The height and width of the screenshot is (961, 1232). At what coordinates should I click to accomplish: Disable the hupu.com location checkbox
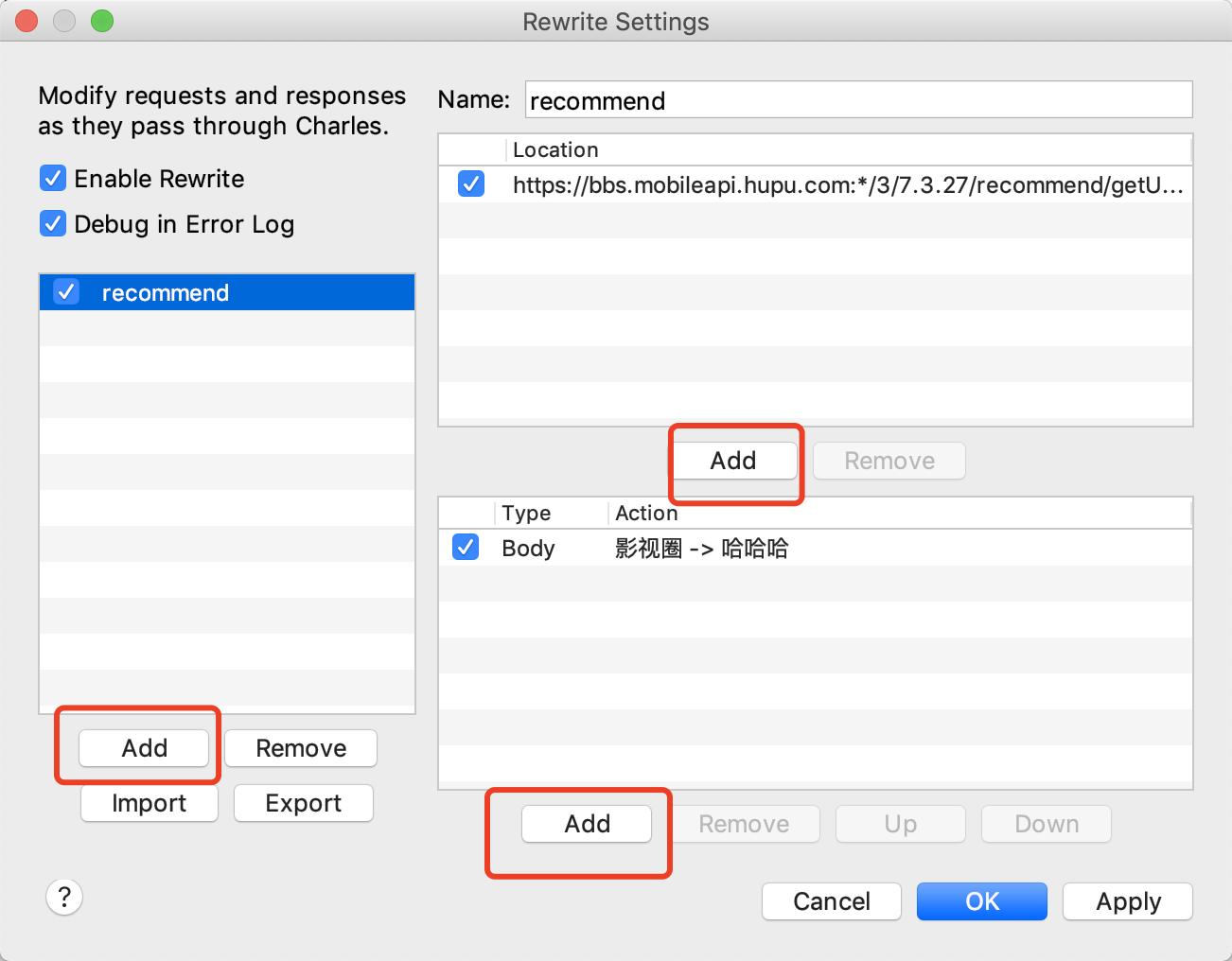[471, 184]
